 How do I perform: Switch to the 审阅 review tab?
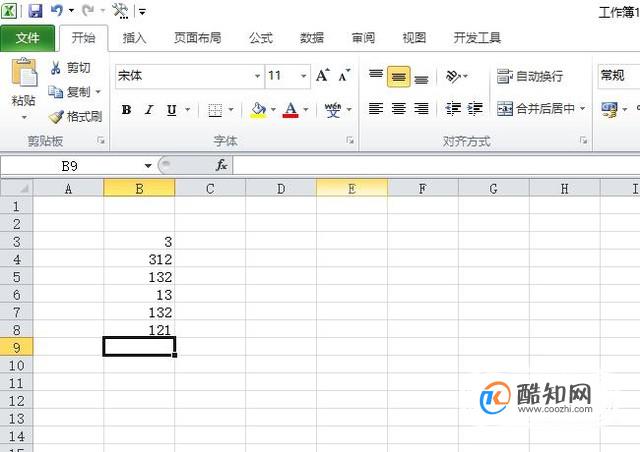click(363, 38)
